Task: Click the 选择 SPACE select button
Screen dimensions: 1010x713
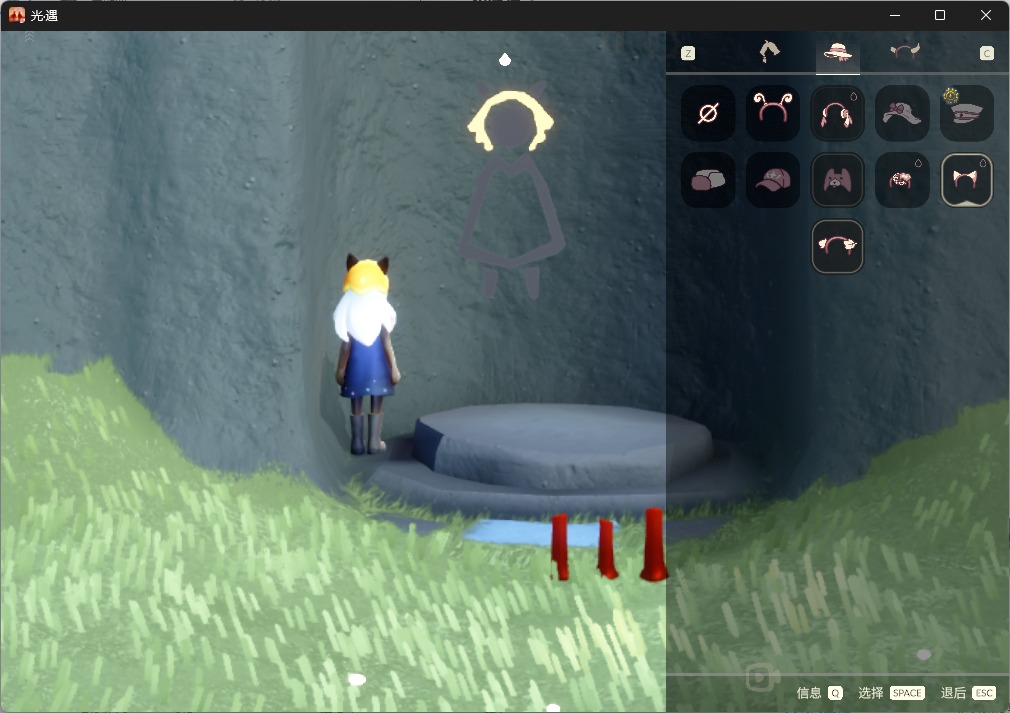Action: pos(891,693)
